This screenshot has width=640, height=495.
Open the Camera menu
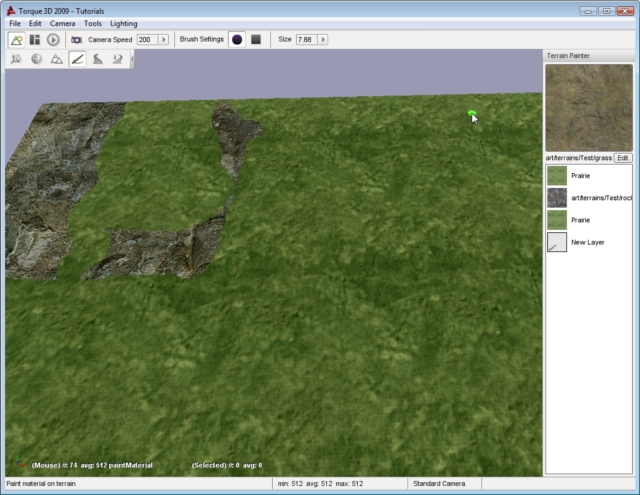click(x=62, y=23)
